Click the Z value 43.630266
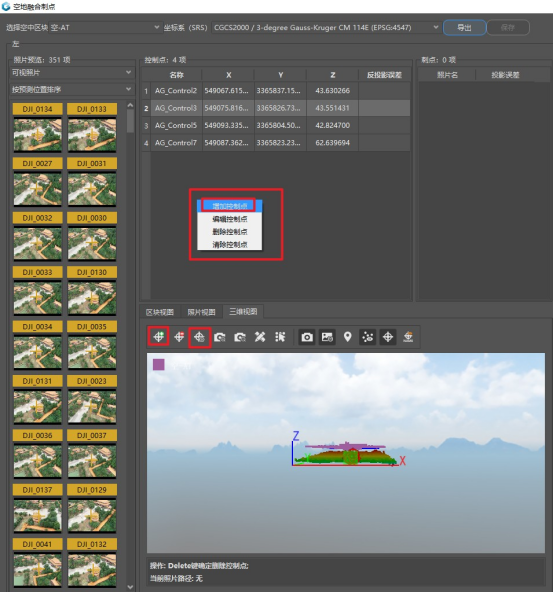This screenshot has height=593, width=553. coord(332,91)
